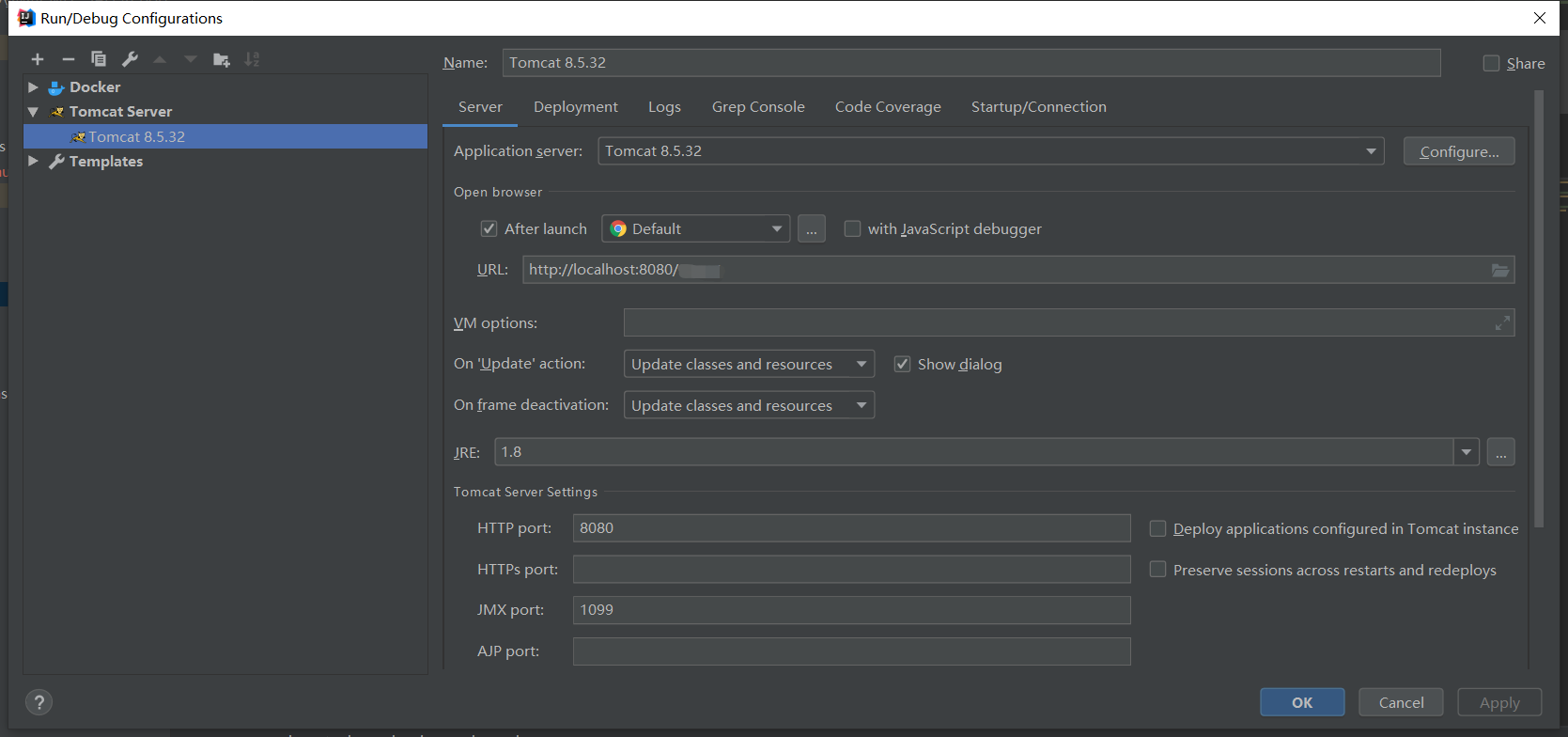Click the JMX port field
The width and height of the screenshot is (1568, 737).
[851, 610]
